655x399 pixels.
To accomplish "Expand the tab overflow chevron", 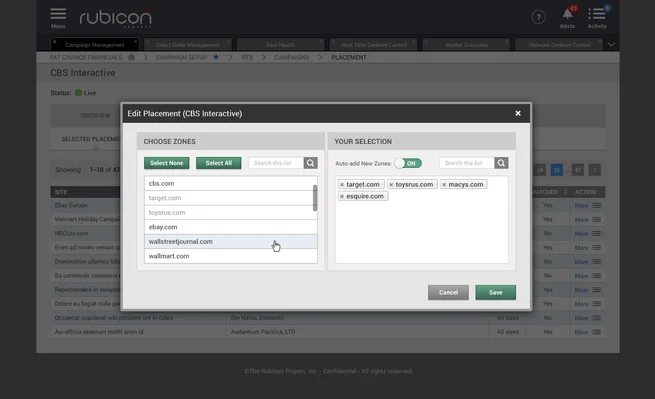I will [x=611, y=44].
